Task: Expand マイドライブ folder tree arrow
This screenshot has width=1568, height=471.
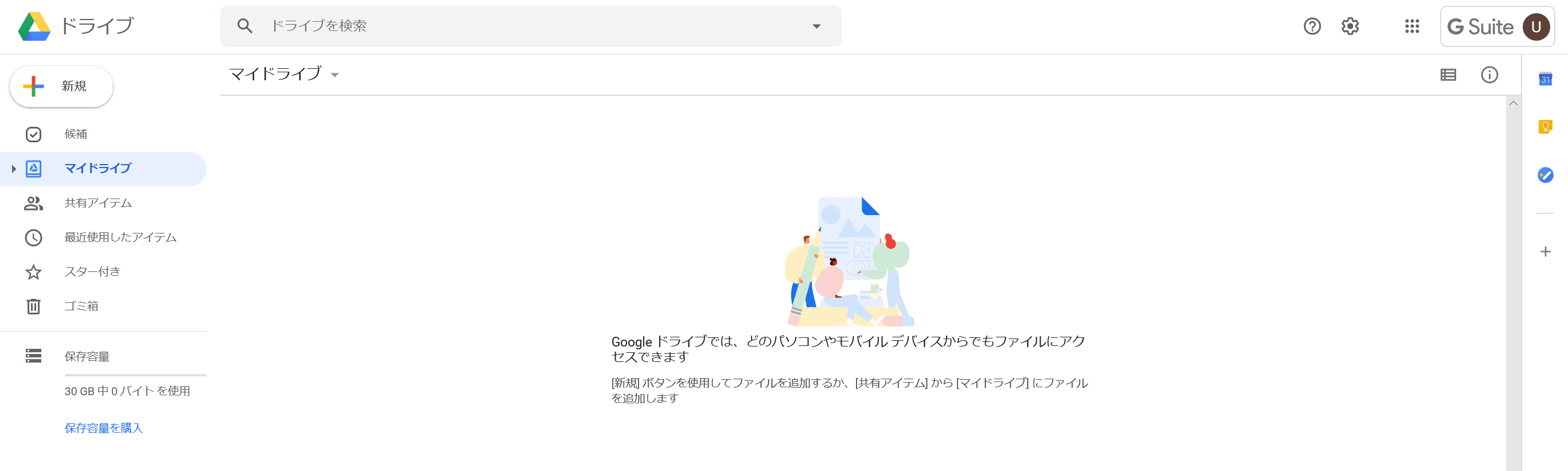Action: point(13,169)
